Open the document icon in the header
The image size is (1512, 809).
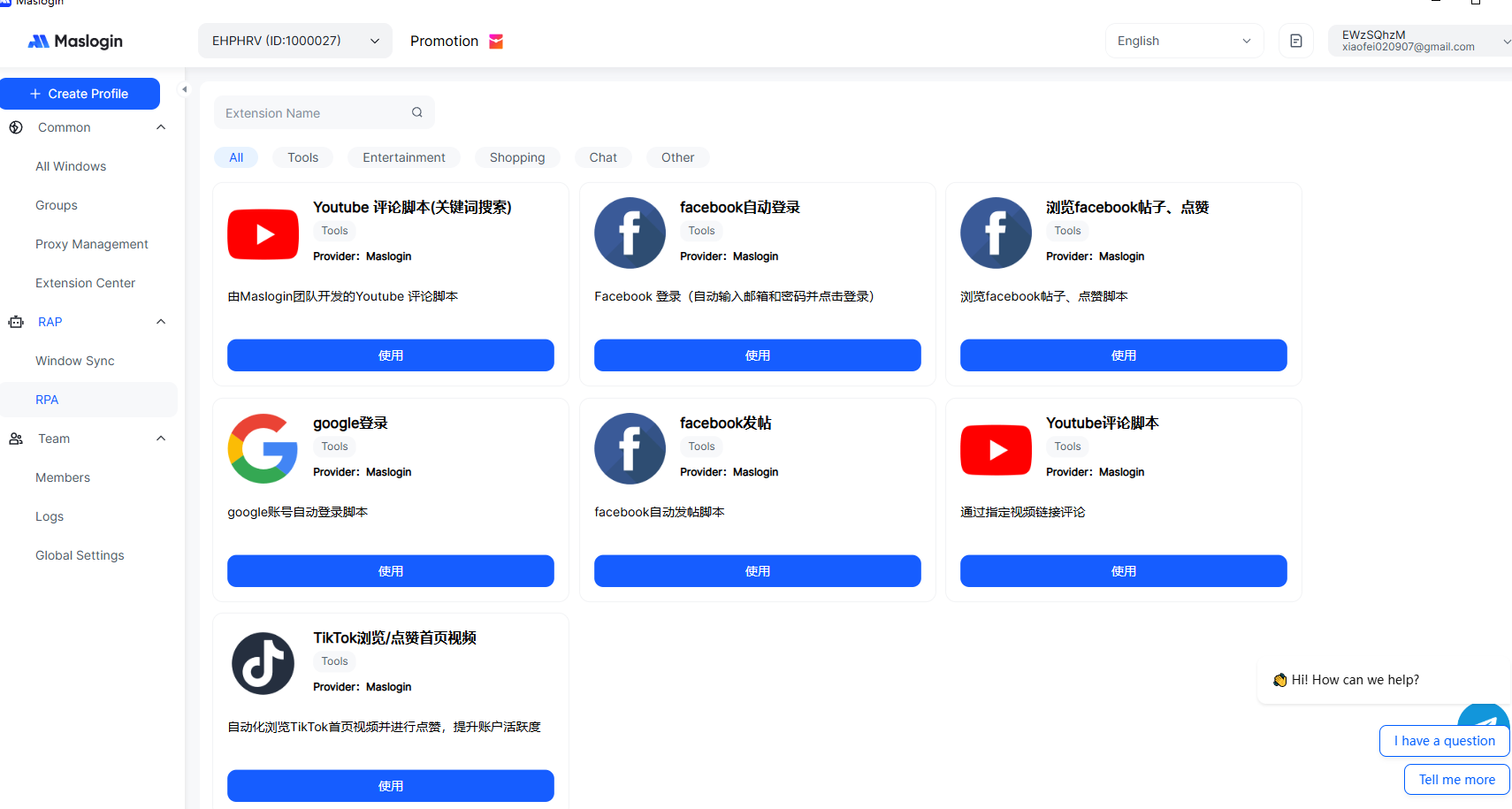pyautogui.click(x=1295, y=42)
